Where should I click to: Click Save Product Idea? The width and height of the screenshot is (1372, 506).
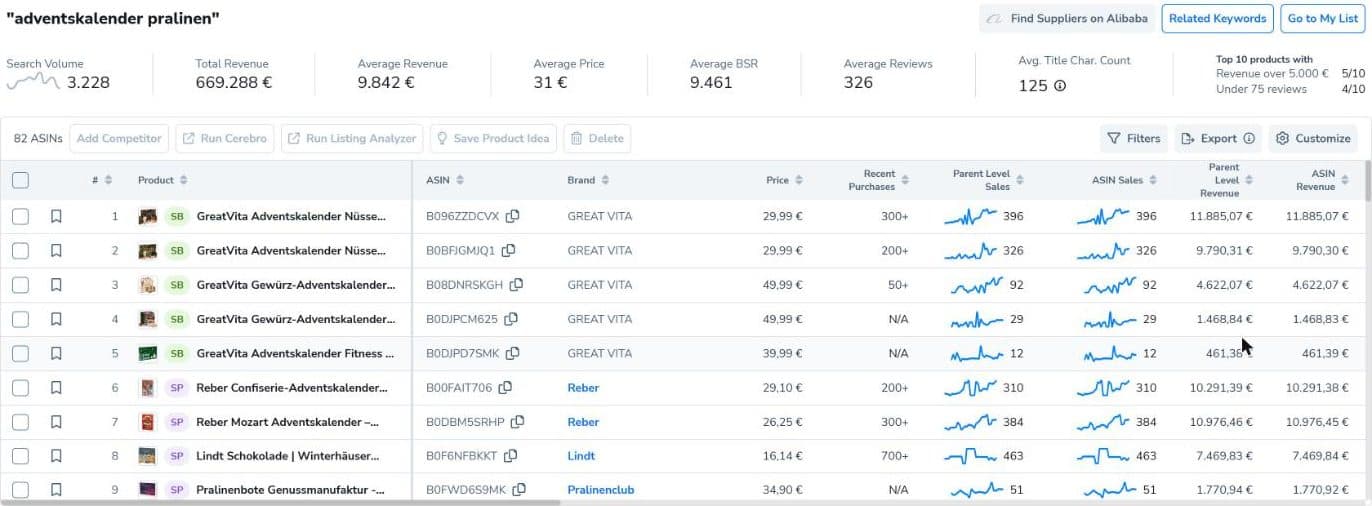[x=493, y=139]
